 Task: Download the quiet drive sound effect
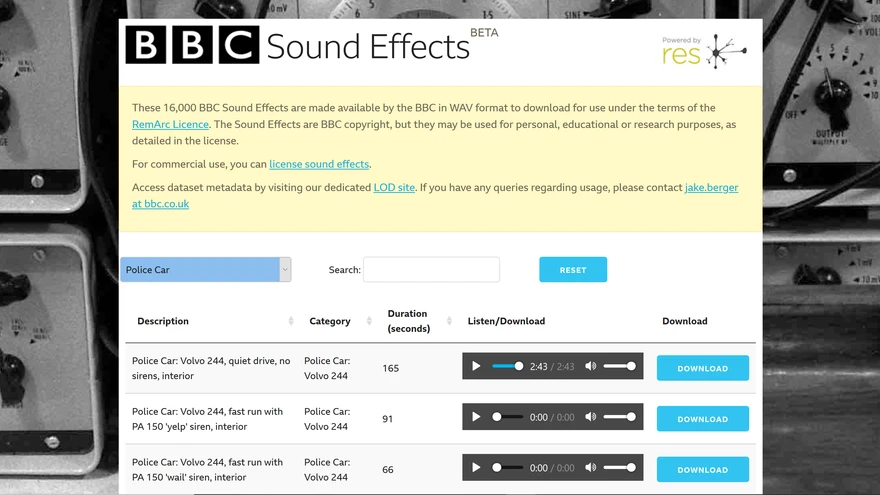tap(702, 368)
